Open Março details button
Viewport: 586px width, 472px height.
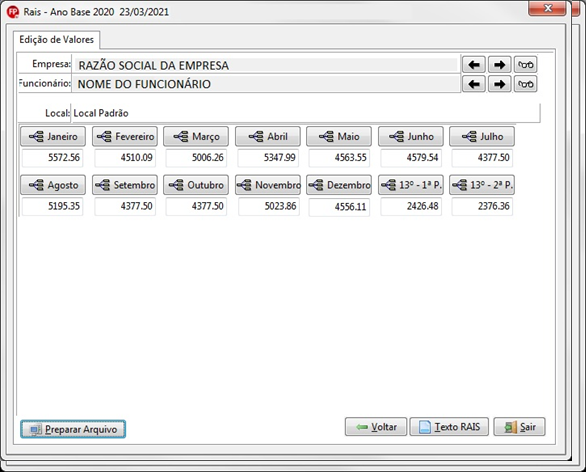click(196, 136)
